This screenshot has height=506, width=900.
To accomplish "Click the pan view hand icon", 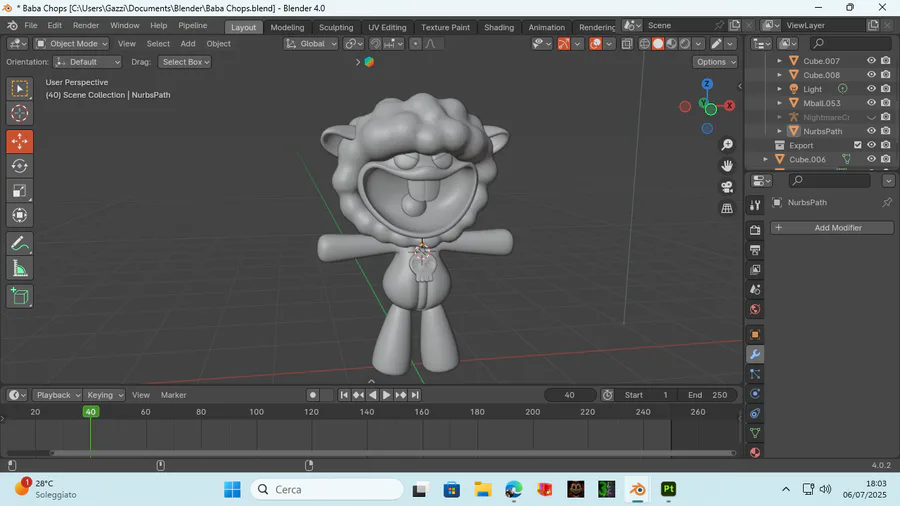I will (x=727, y=166).
